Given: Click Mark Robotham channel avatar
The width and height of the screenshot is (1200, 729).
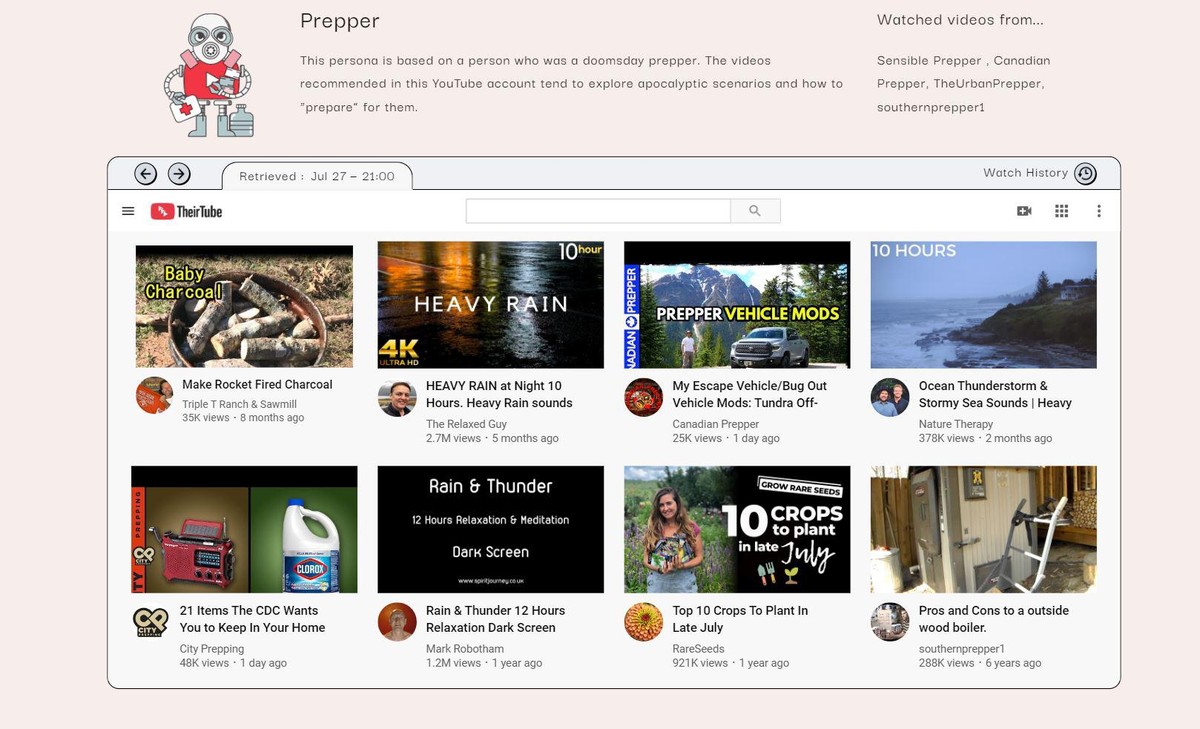Looking at the screenshot, I should point(397,622).
